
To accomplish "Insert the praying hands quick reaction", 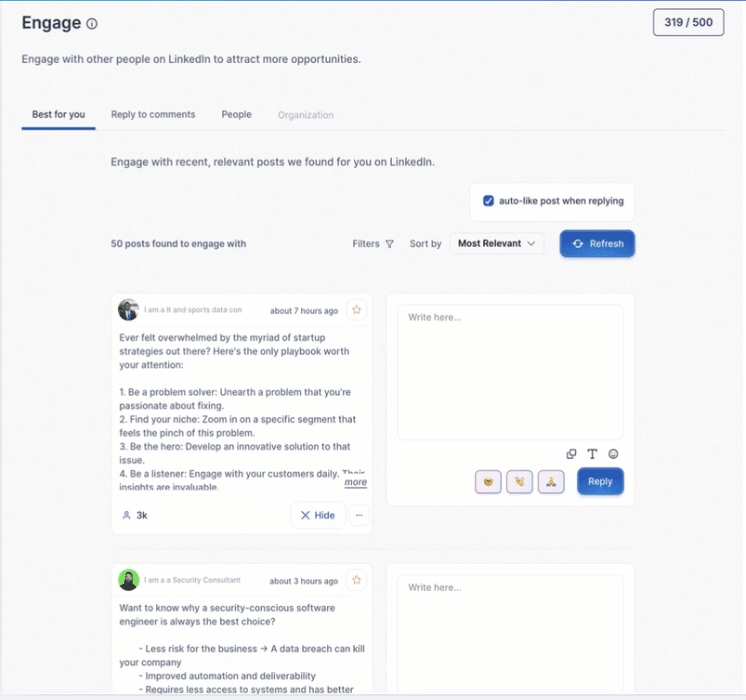I will tap(551, 482).
